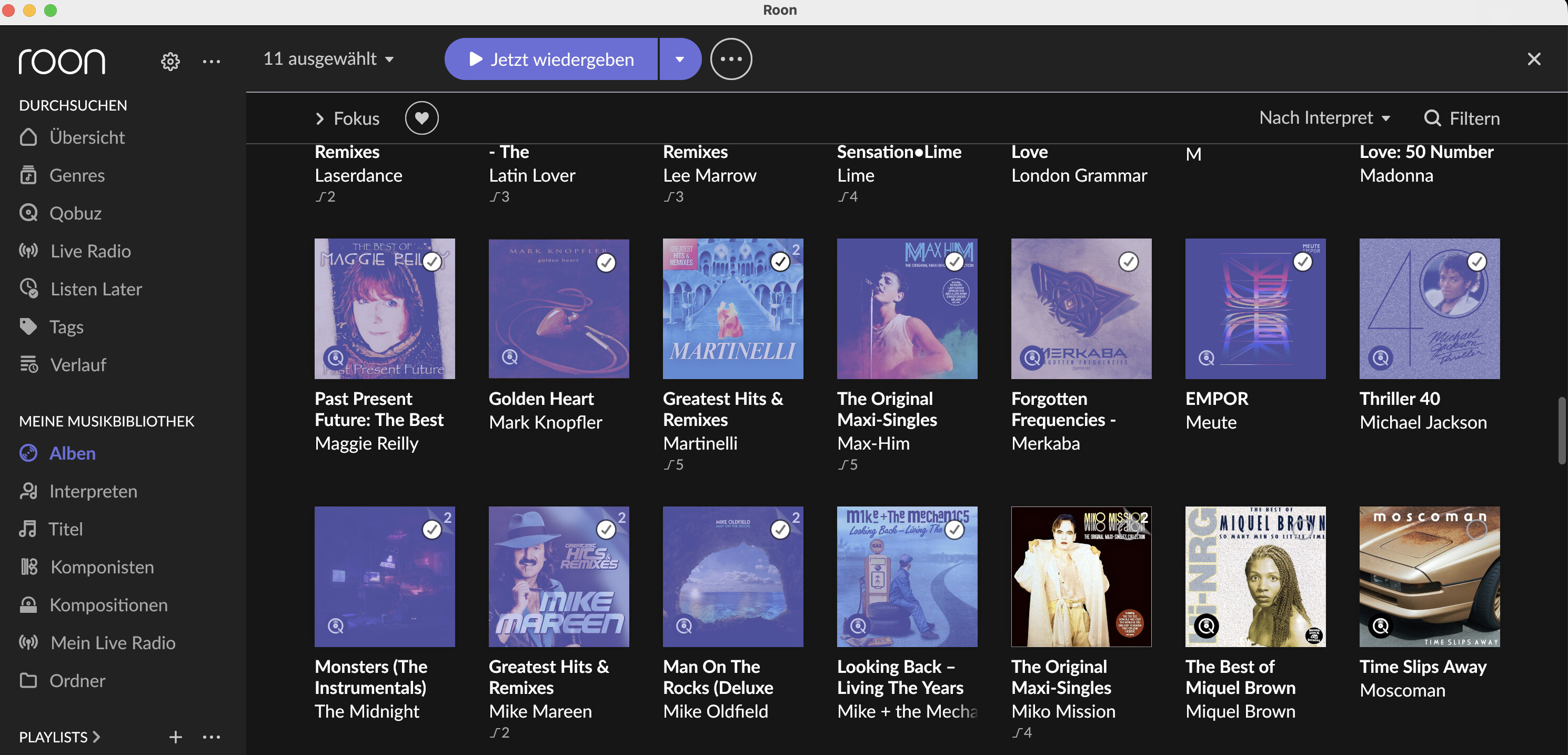This screenshot has width=1568, height=755.
Task: Click Qobuz badge on Thriller 40 cover
Action: (x=1381, y=357)
